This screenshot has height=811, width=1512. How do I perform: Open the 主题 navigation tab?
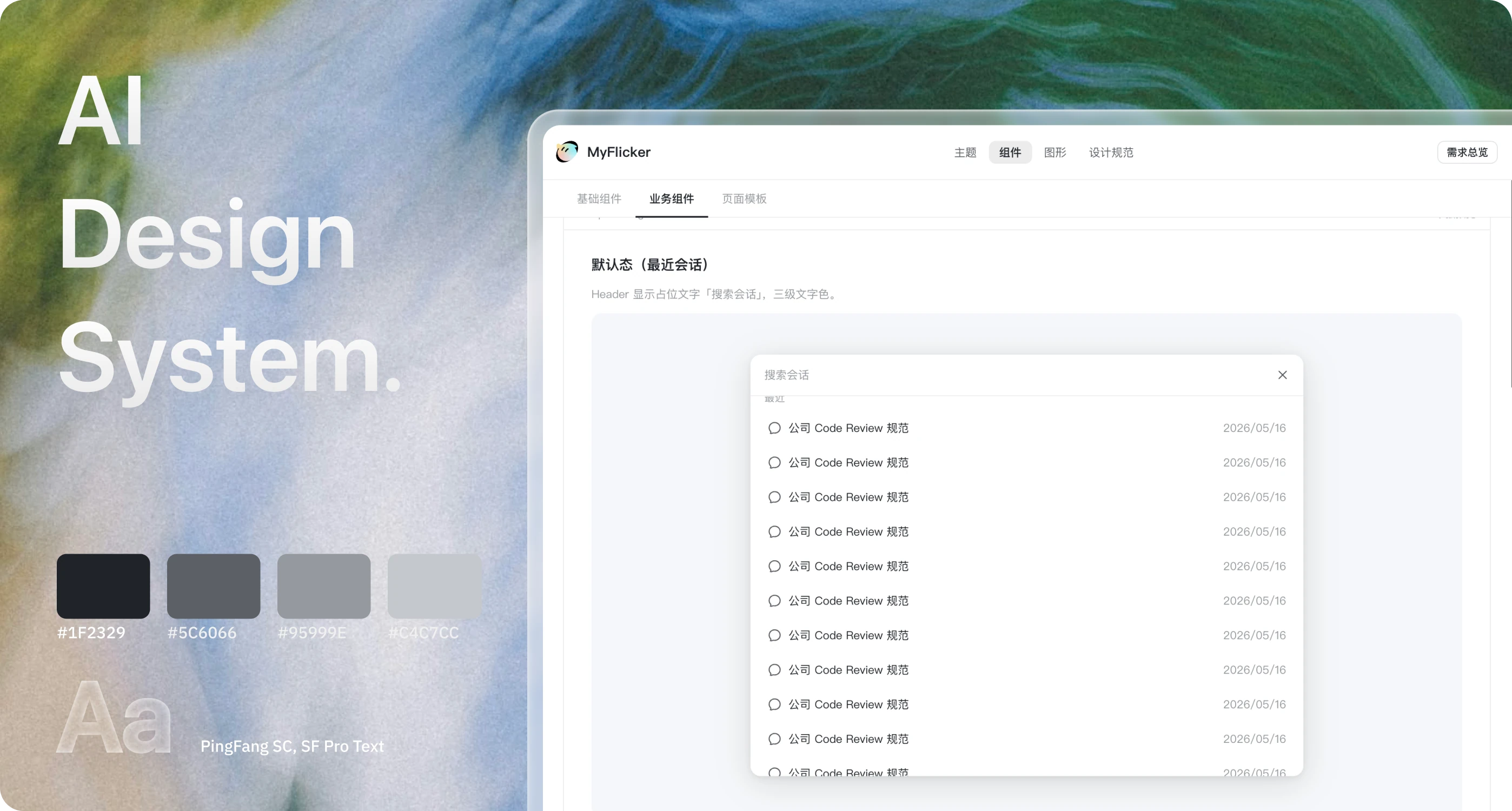click(x=965, y=152)
